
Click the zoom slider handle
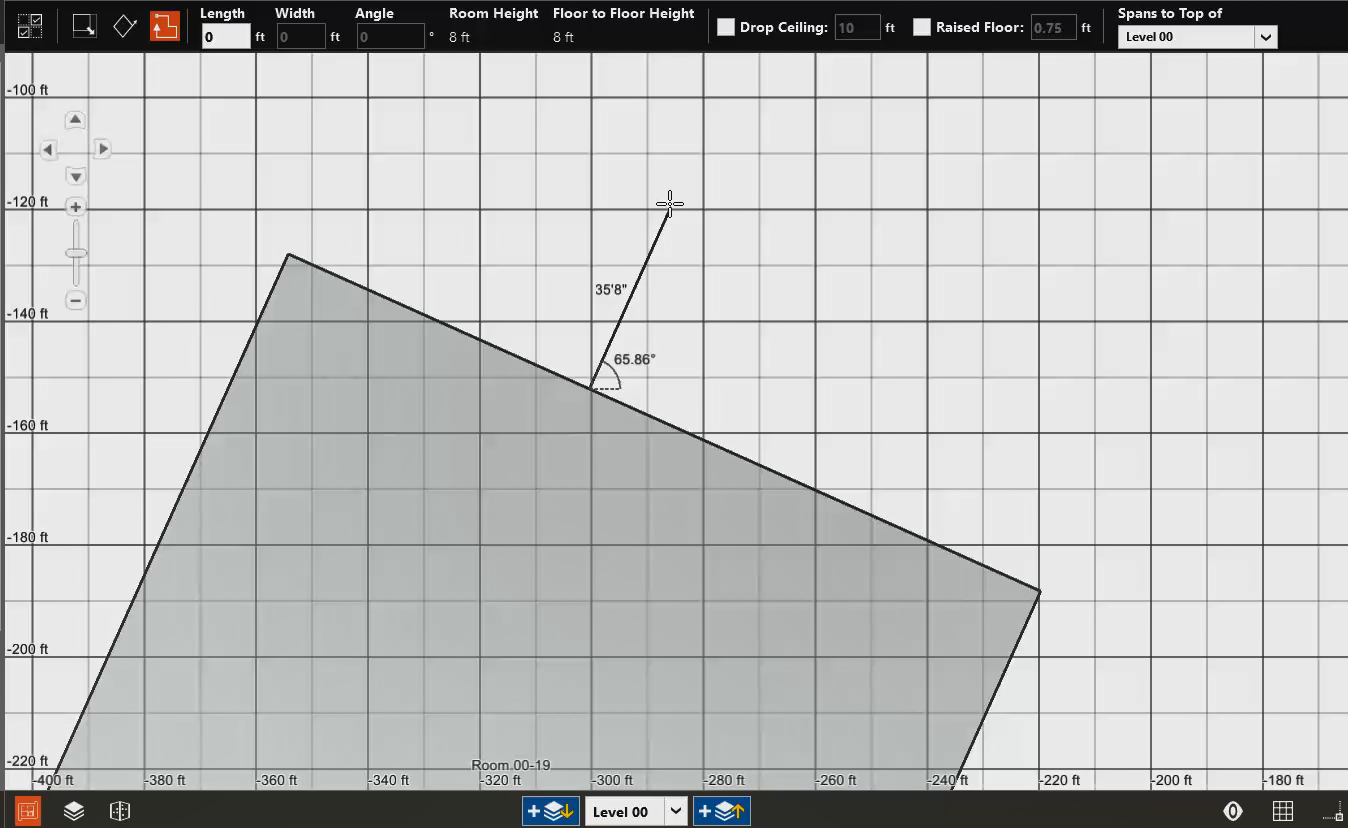click(x=76, y=253)
